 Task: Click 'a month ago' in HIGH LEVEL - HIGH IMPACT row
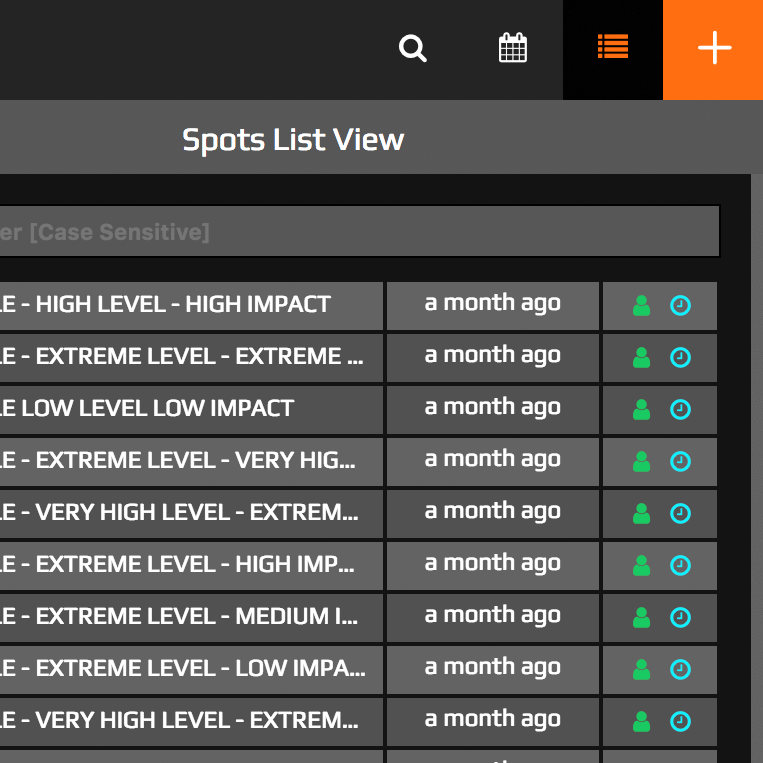pos(492,304)
